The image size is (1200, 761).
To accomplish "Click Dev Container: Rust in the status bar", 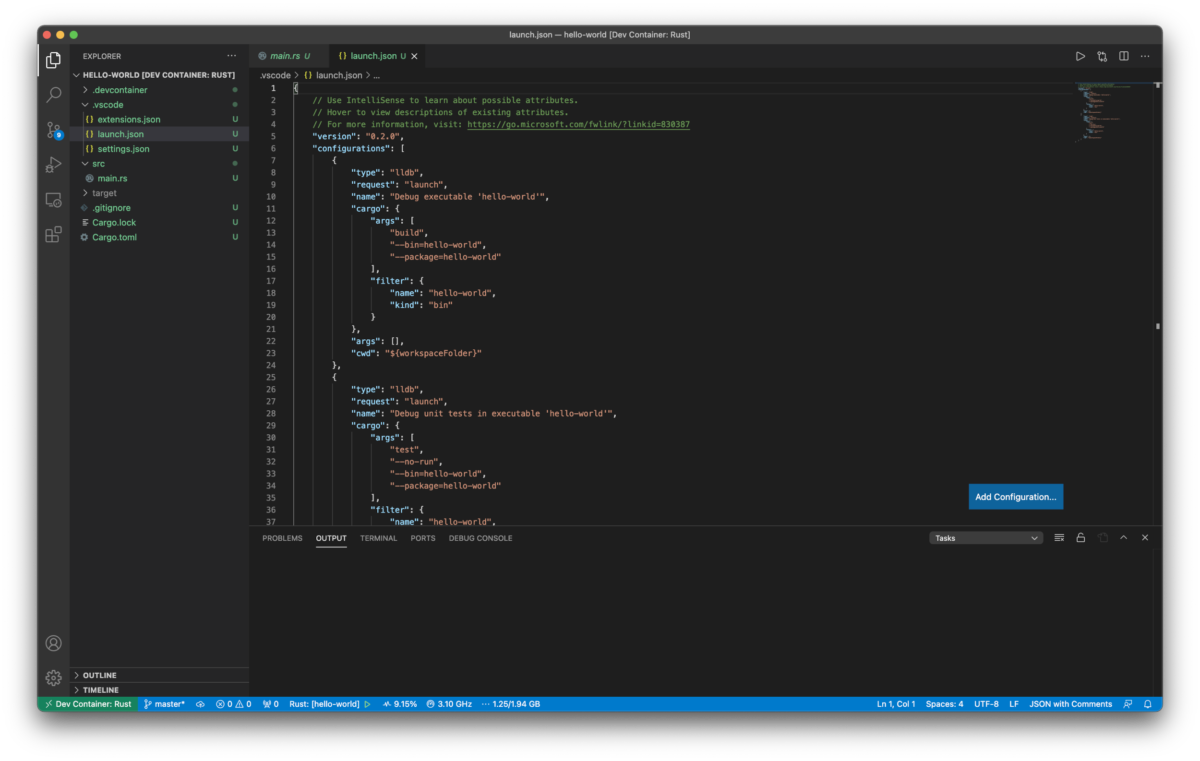I will [87, 704].
